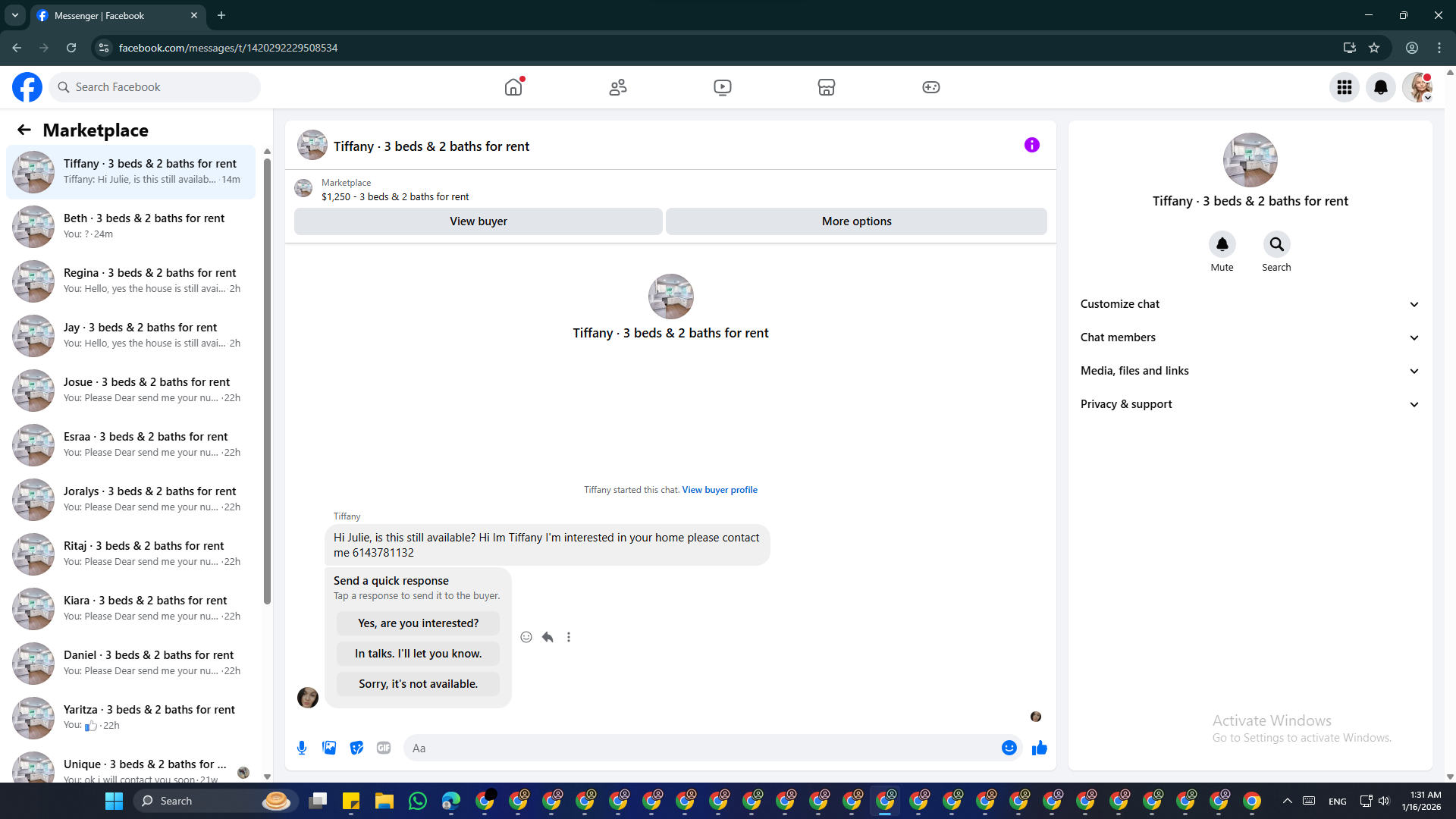Open emoji picker in message box
The image size is (1456, 819).
coord(1009,748)
